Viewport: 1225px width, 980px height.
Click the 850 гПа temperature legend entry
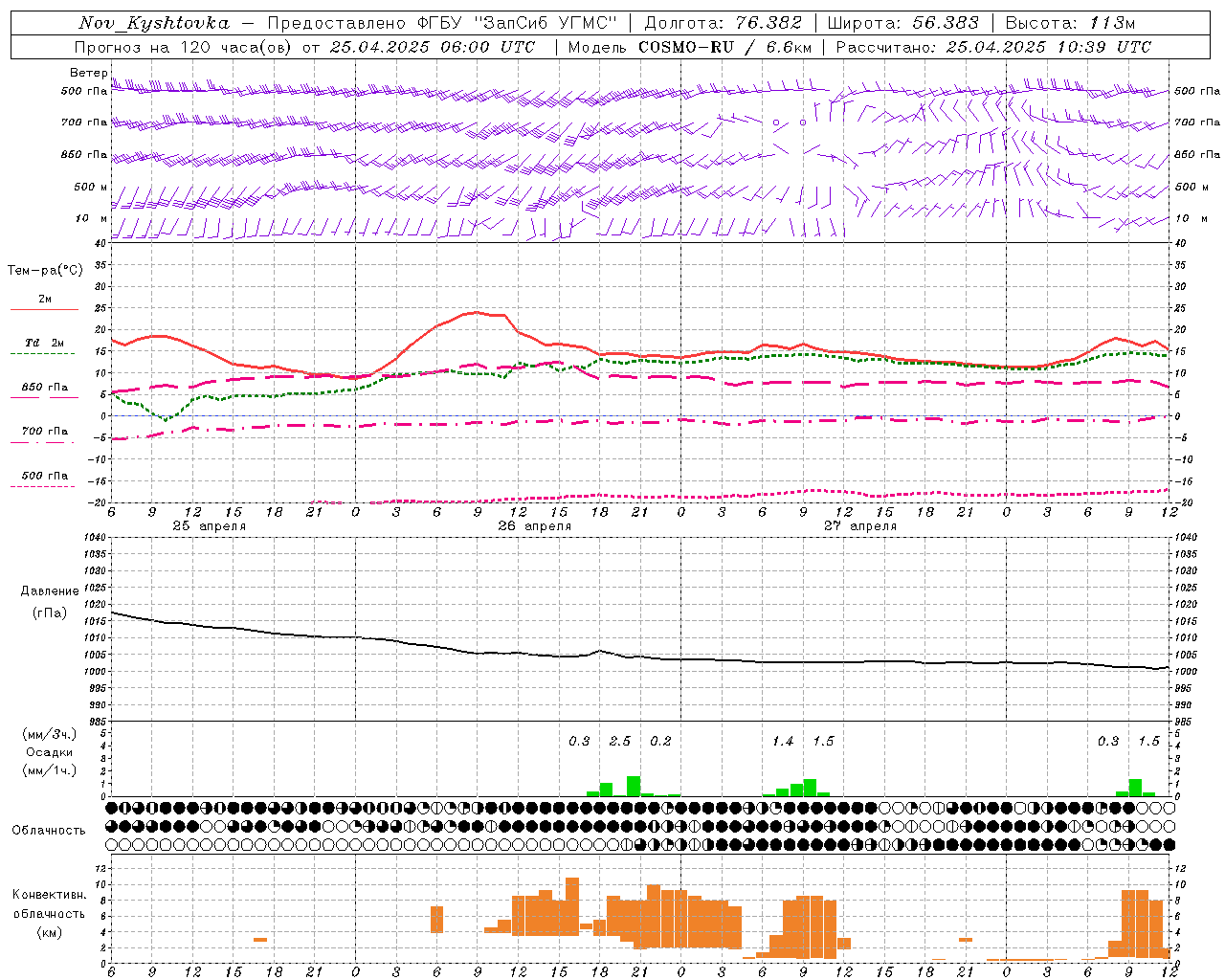tap(45, 388)
